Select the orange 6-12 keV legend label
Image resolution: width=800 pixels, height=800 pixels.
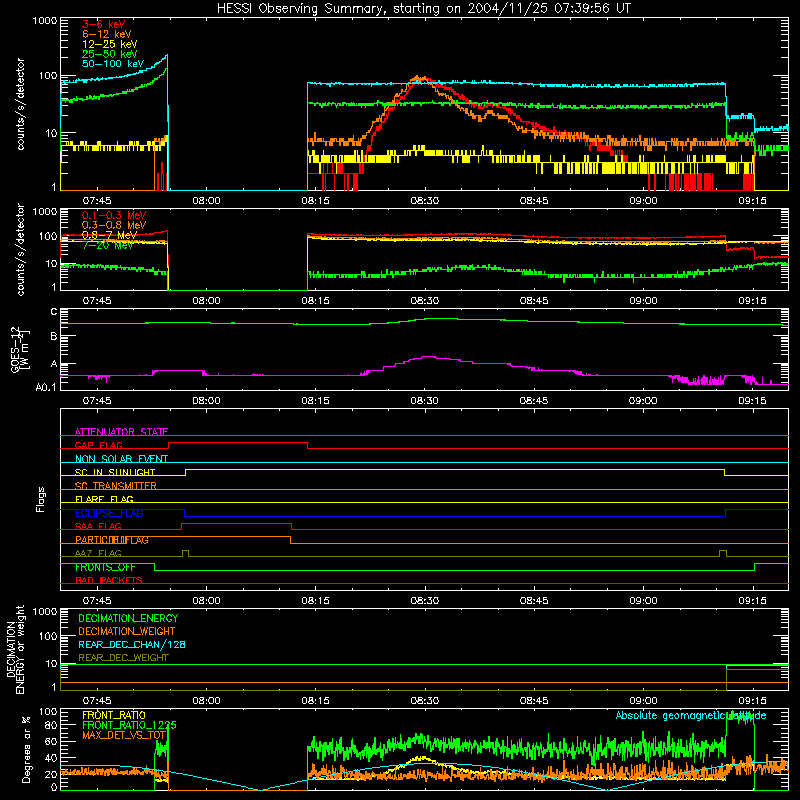pyautogui.click(x=107, y=34)
